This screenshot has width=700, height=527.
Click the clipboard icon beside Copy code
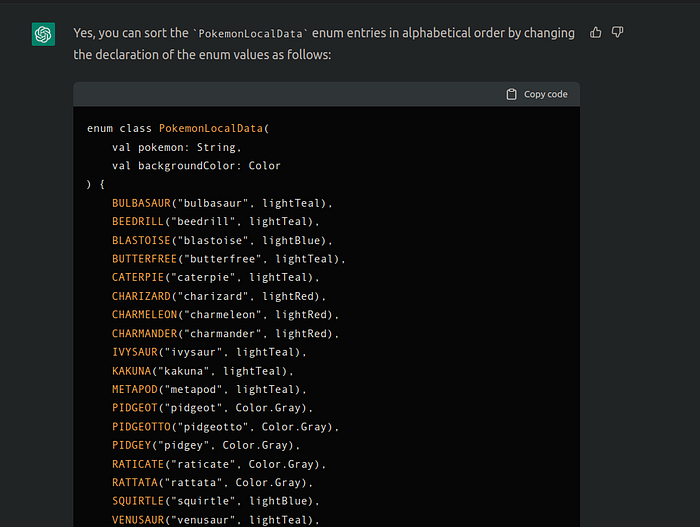tap(511, 94)
